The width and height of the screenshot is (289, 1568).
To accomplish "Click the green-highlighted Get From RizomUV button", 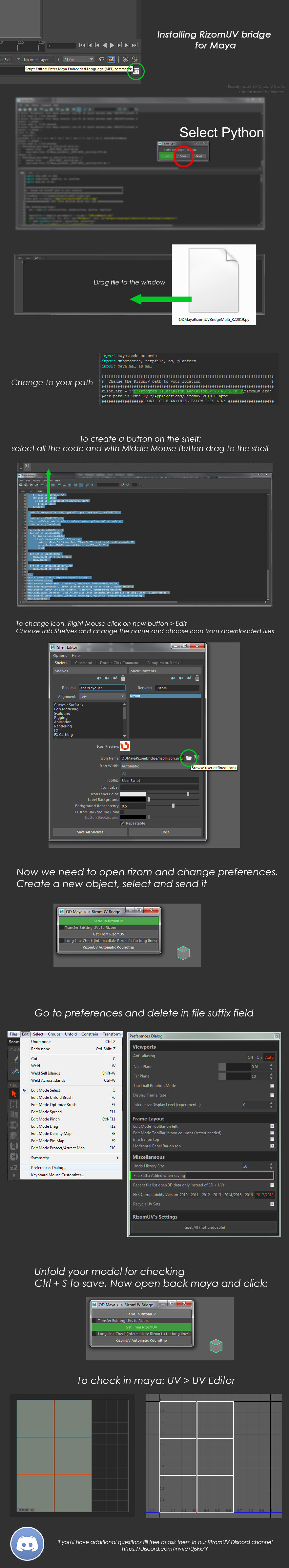I will click(x=141, y=1328).
